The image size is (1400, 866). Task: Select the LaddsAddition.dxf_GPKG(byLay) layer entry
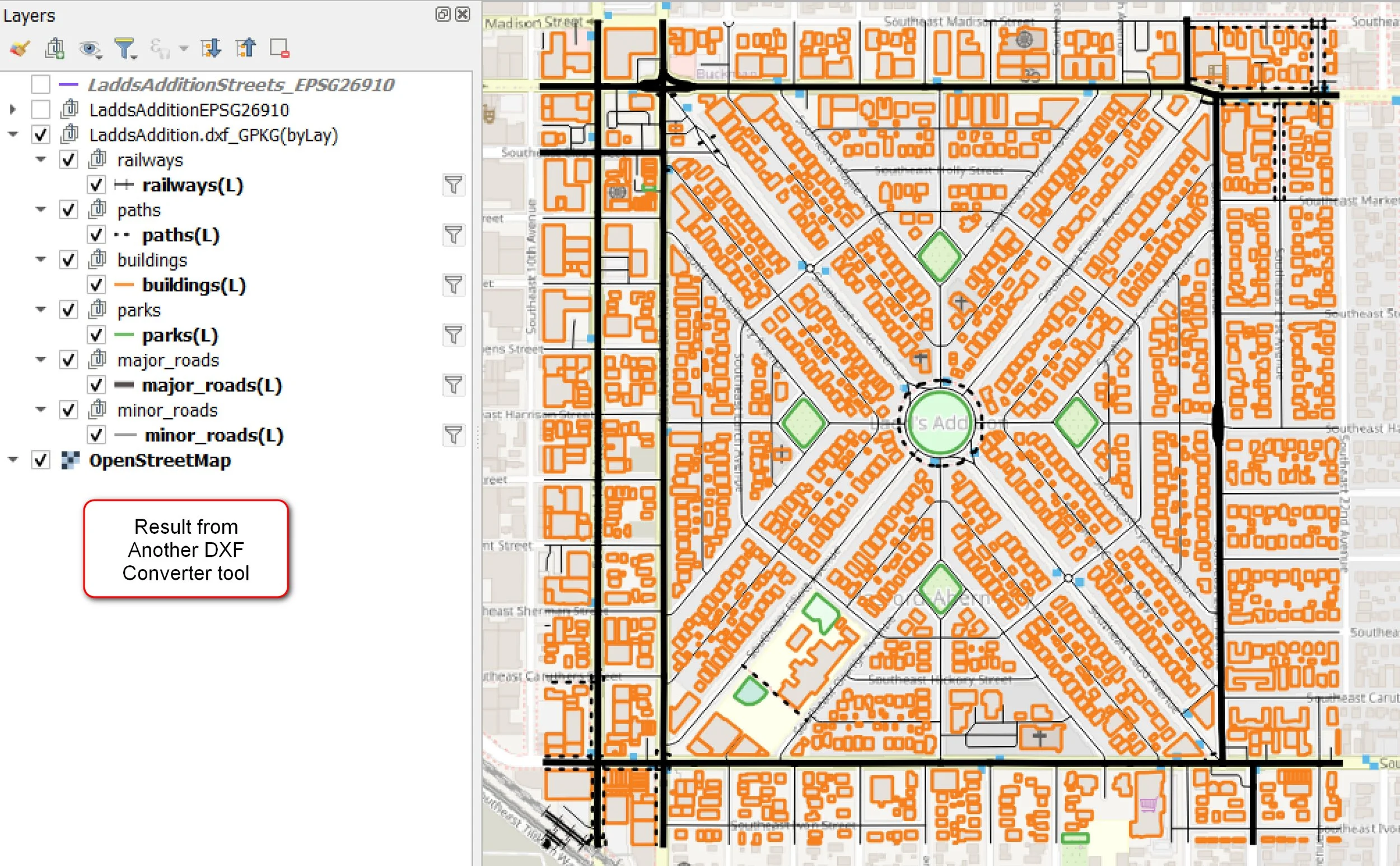tap(213, 136)
